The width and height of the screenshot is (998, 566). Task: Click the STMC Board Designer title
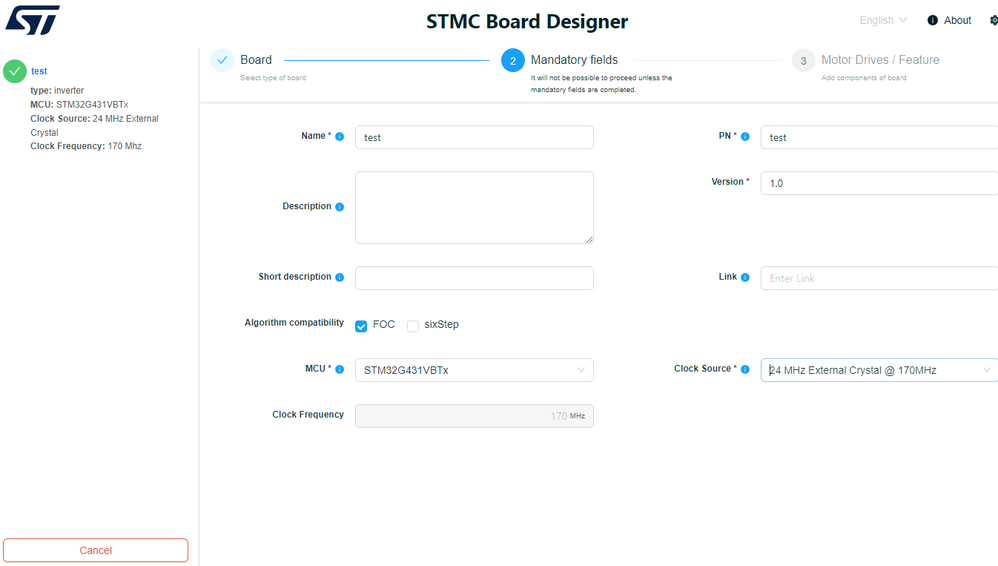tap(527, 22)
